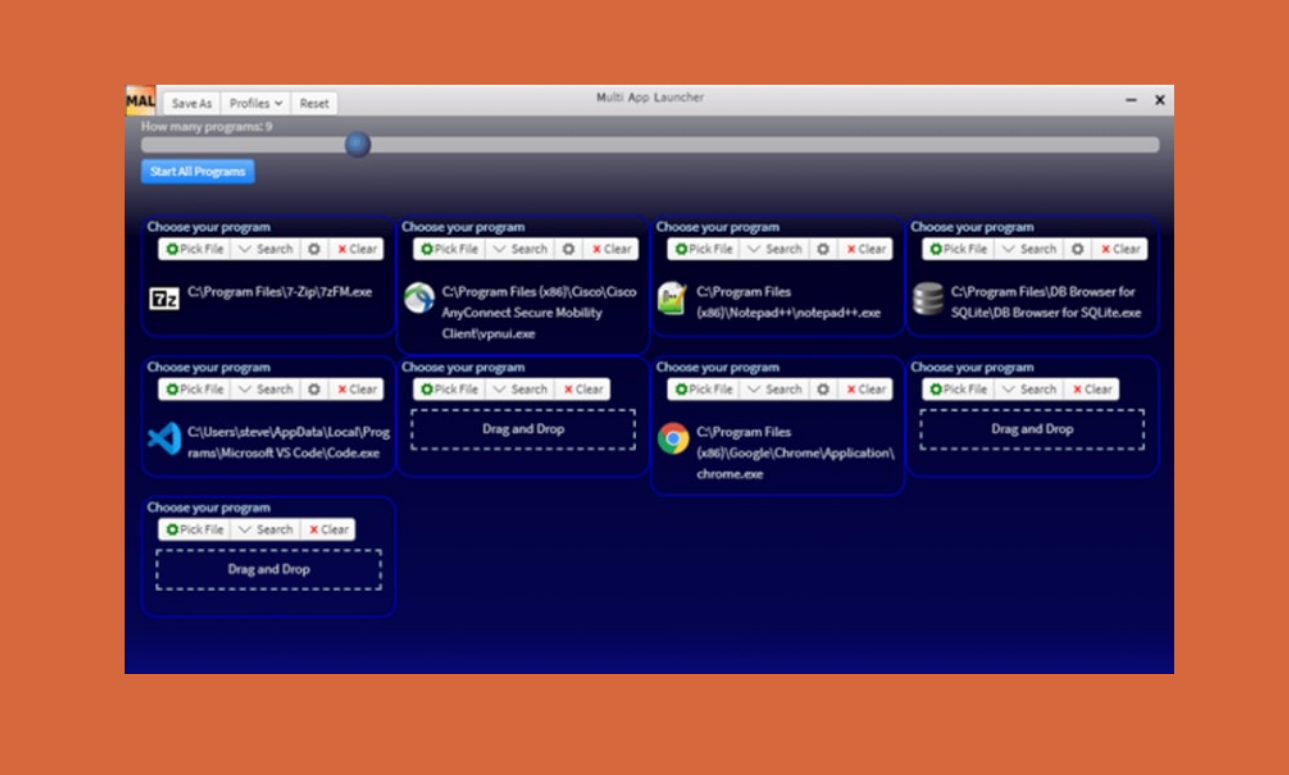Pick File for the Notepad++ card
The height and width of the screenshot is (775, 1289).
[704, 249]
